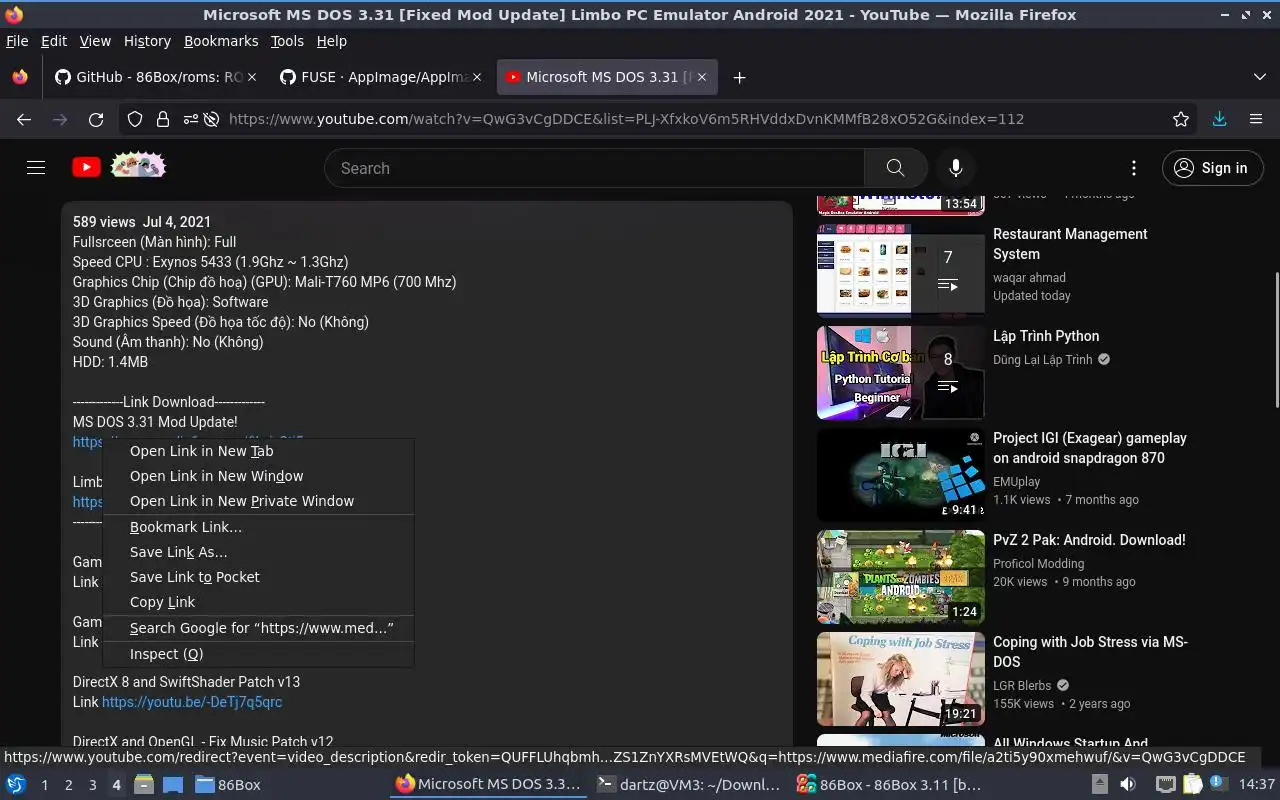
Task: Open the Edit menu
Action: [54, 41]
